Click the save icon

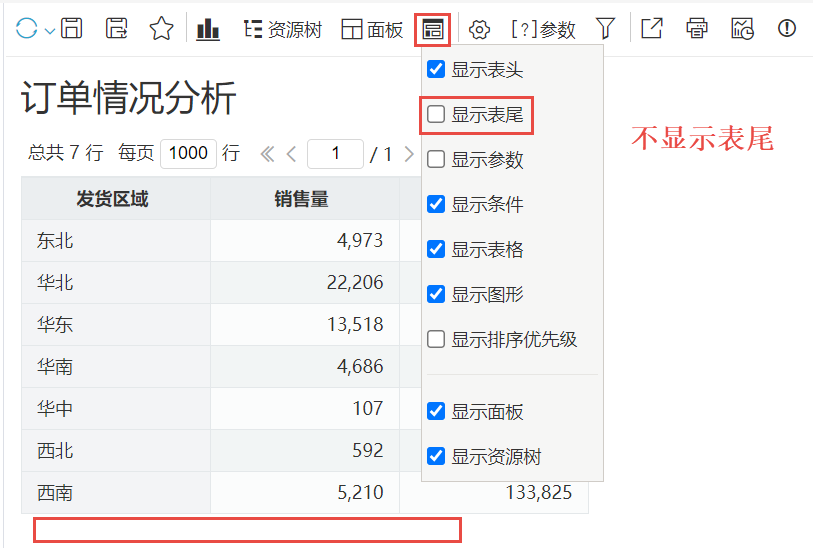[72, 28]
